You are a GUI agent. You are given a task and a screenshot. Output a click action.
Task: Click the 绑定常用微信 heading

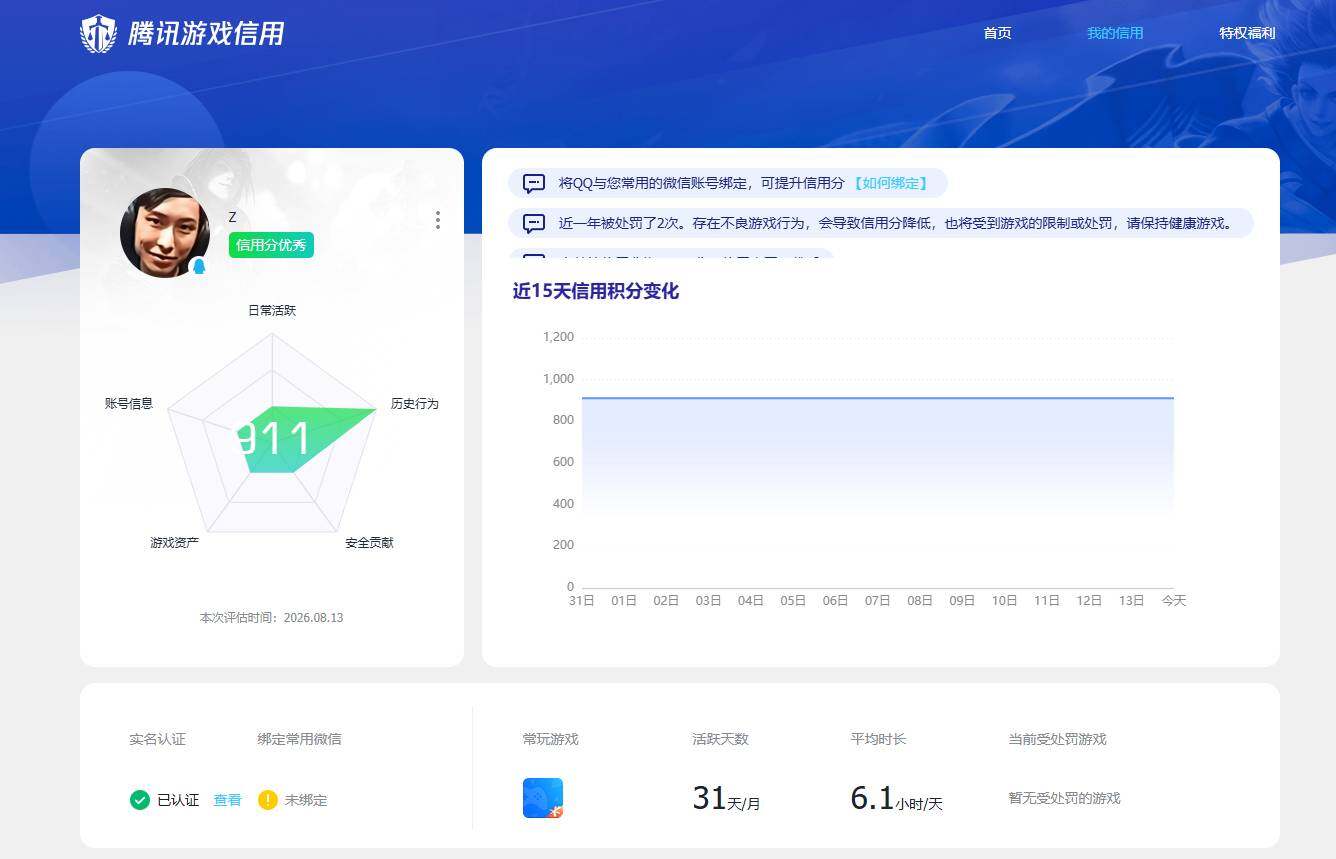[299, 739]
